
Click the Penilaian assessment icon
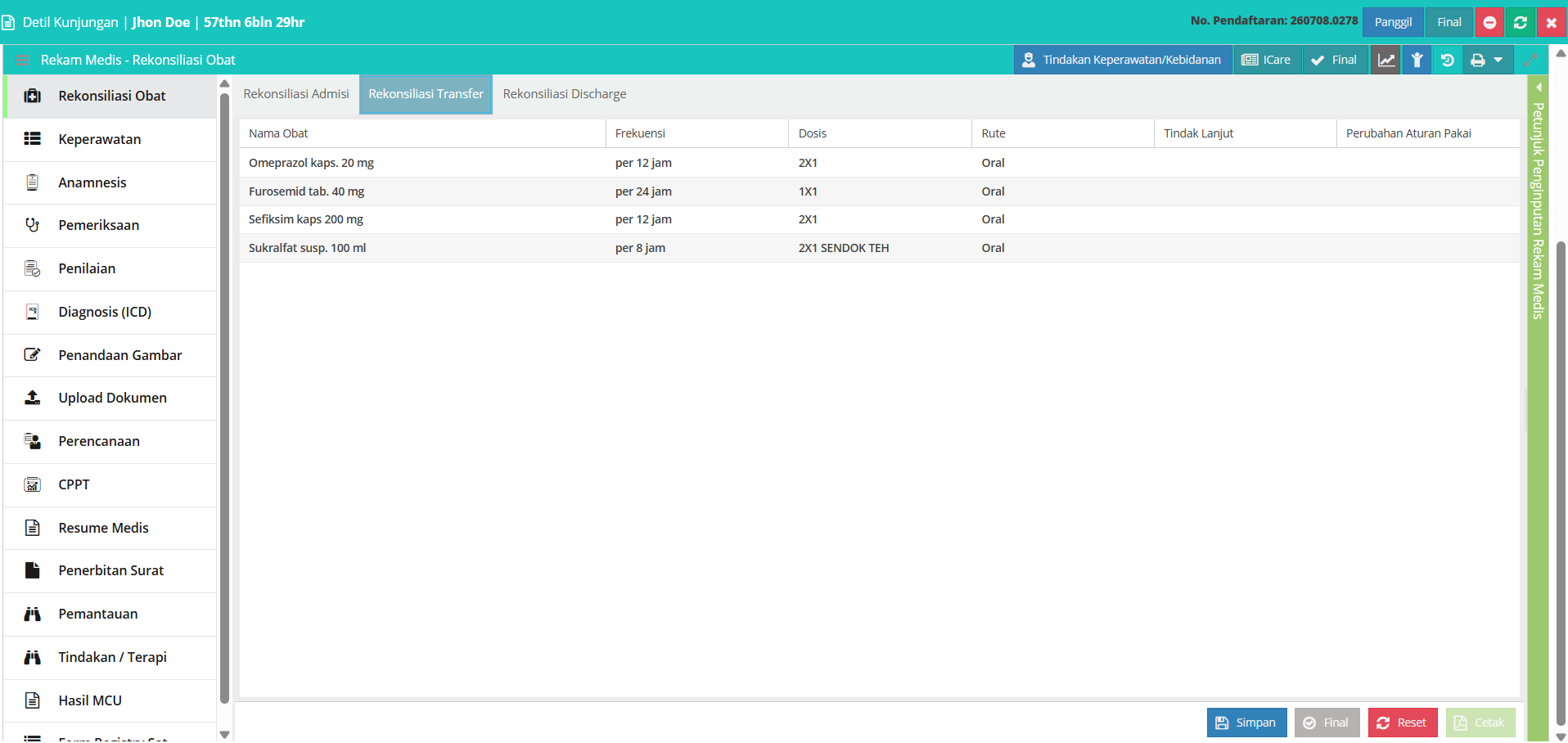tap(33, 268)
